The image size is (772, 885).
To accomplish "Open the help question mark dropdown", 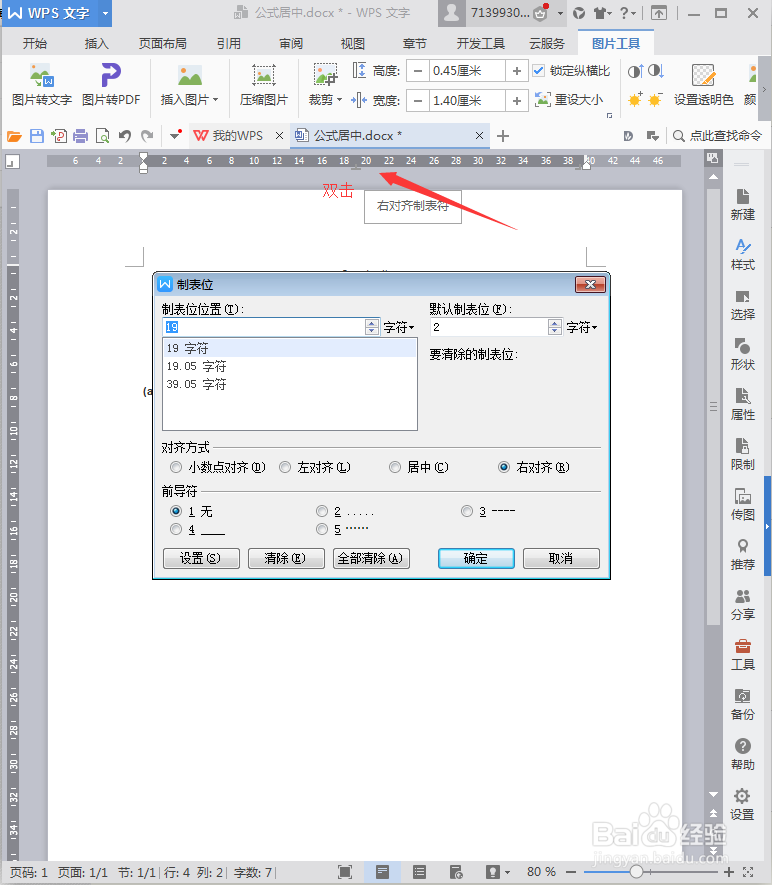I will [x=628, y=13].
